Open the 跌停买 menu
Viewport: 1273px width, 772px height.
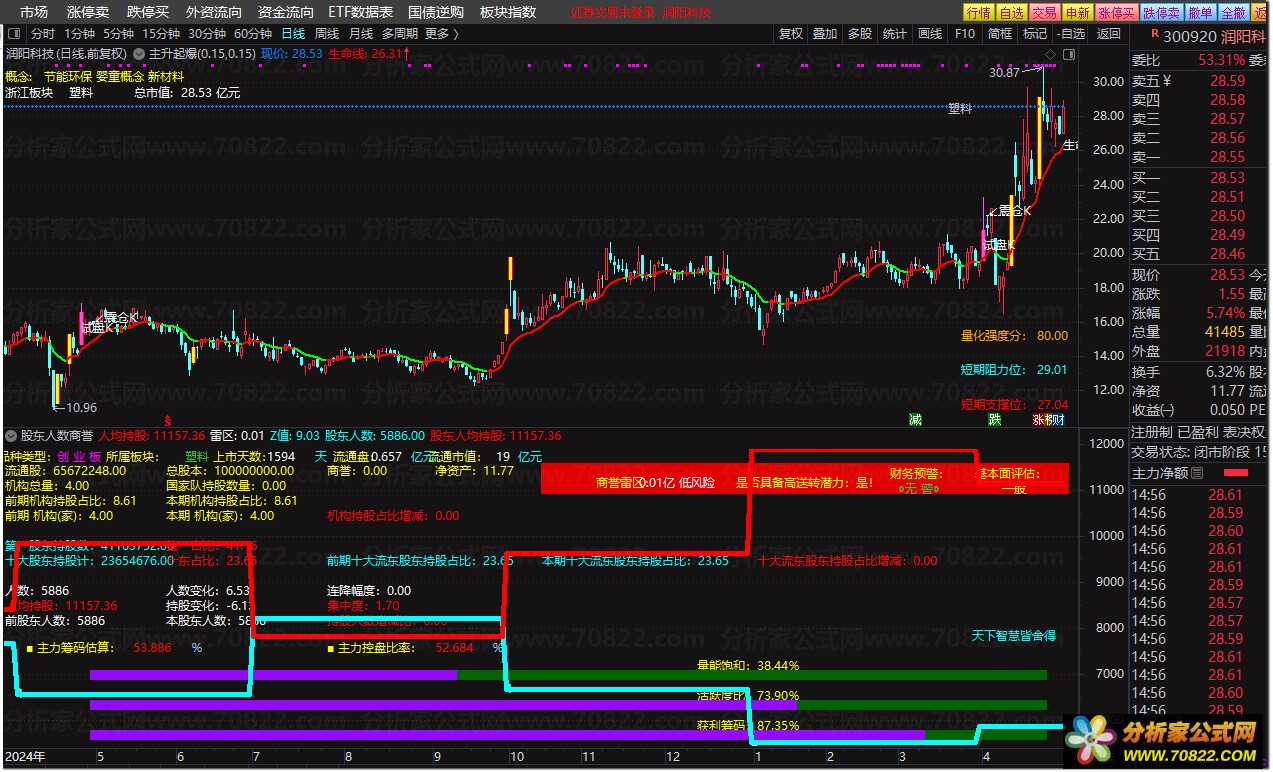coord(148,12)
